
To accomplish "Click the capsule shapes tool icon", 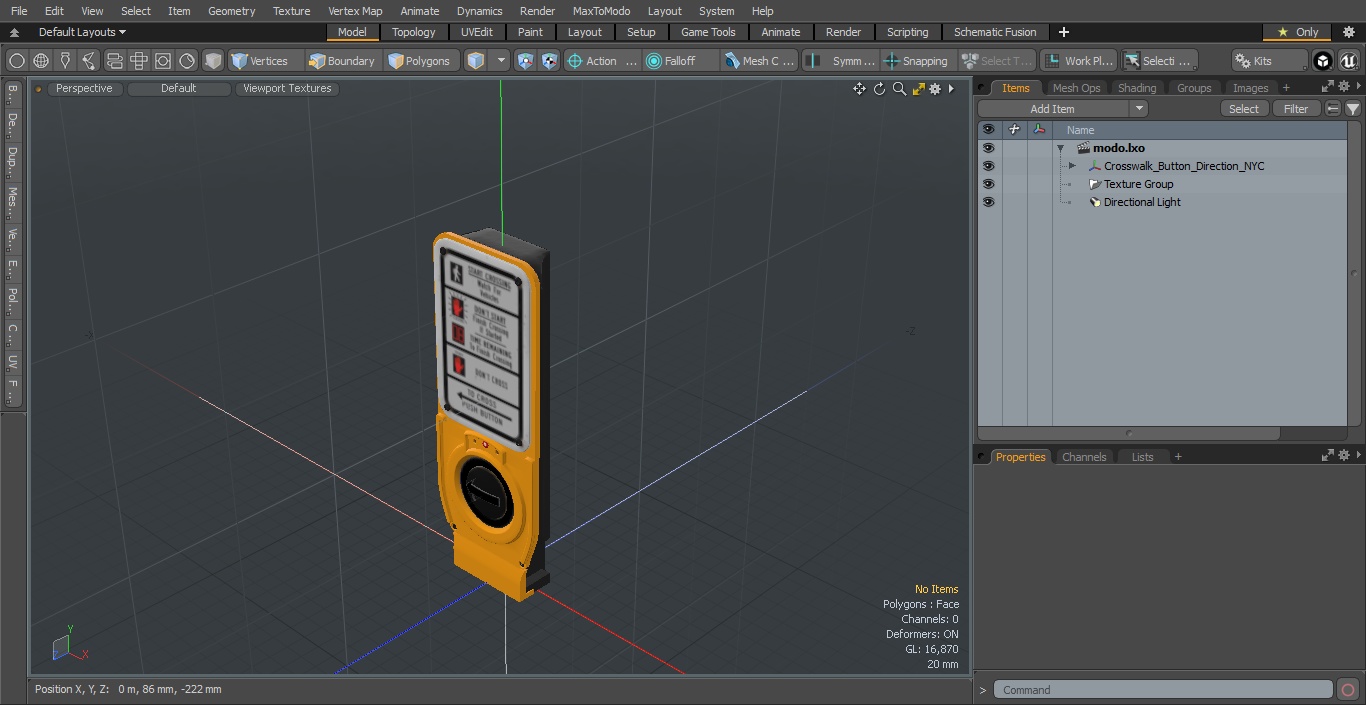I will pos(114,61).
